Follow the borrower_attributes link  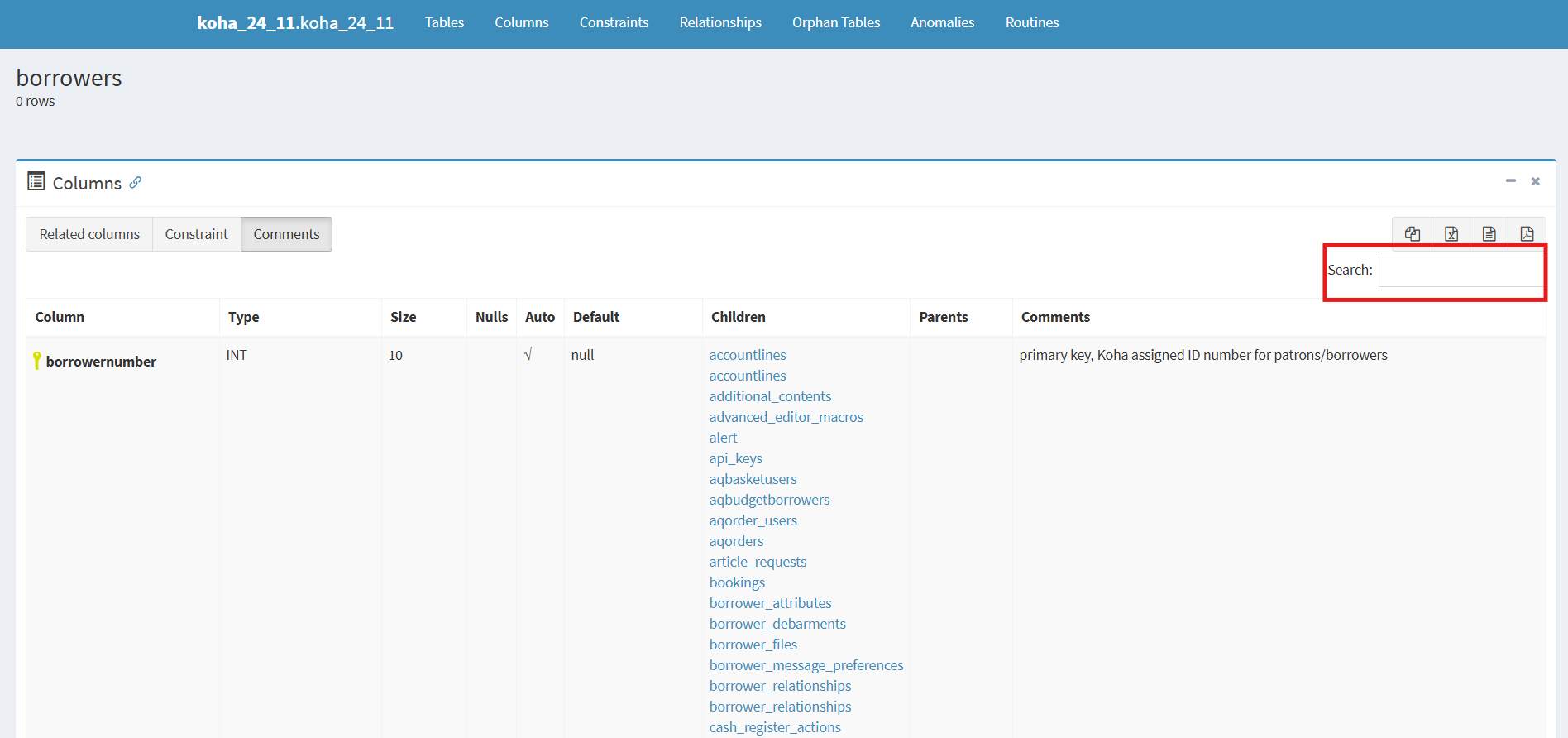click(x=770, y=603)
